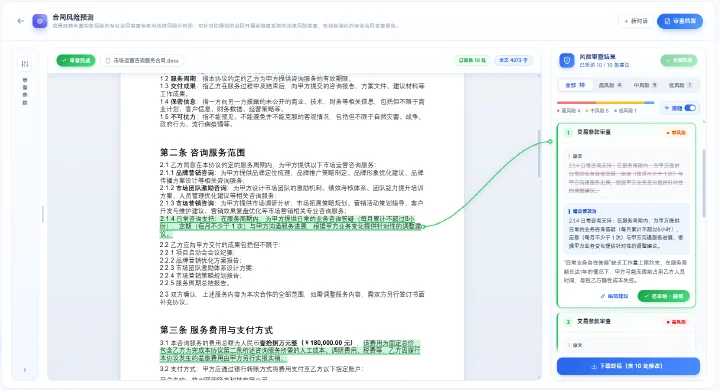Click the red high-risk segment of the risk bar
The image size is (720, 391).
576,103
